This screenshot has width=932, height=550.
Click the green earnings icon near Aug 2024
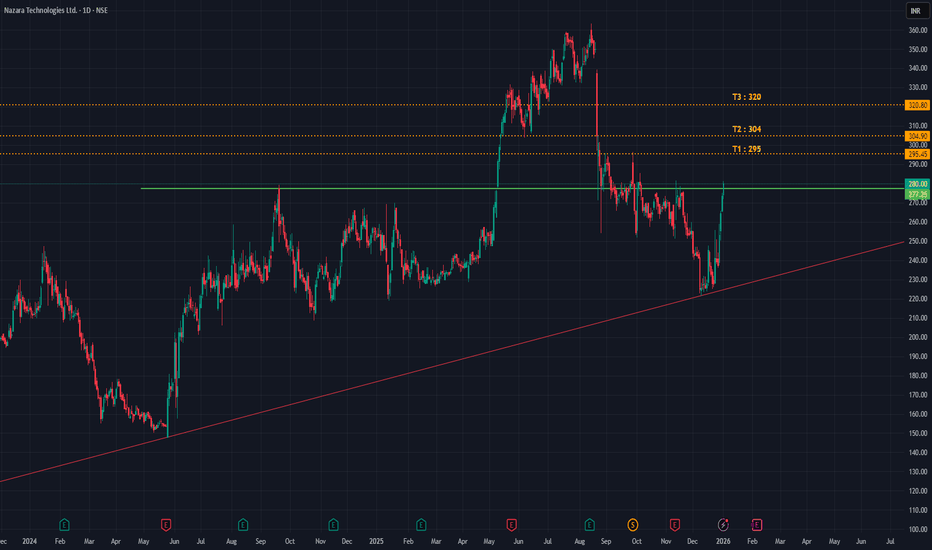243,524
